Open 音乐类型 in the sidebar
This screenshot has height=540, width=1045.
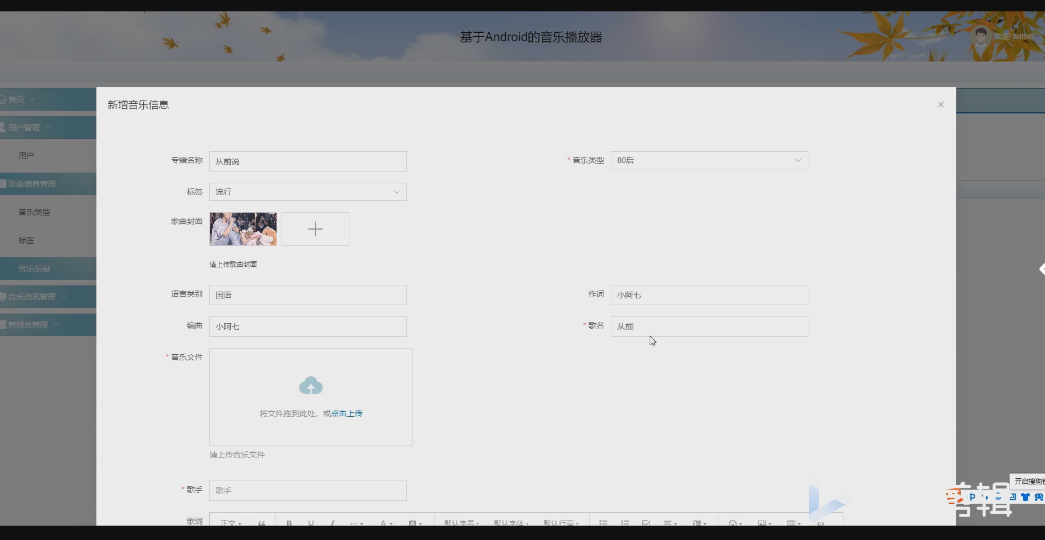(x=35, y=212)
